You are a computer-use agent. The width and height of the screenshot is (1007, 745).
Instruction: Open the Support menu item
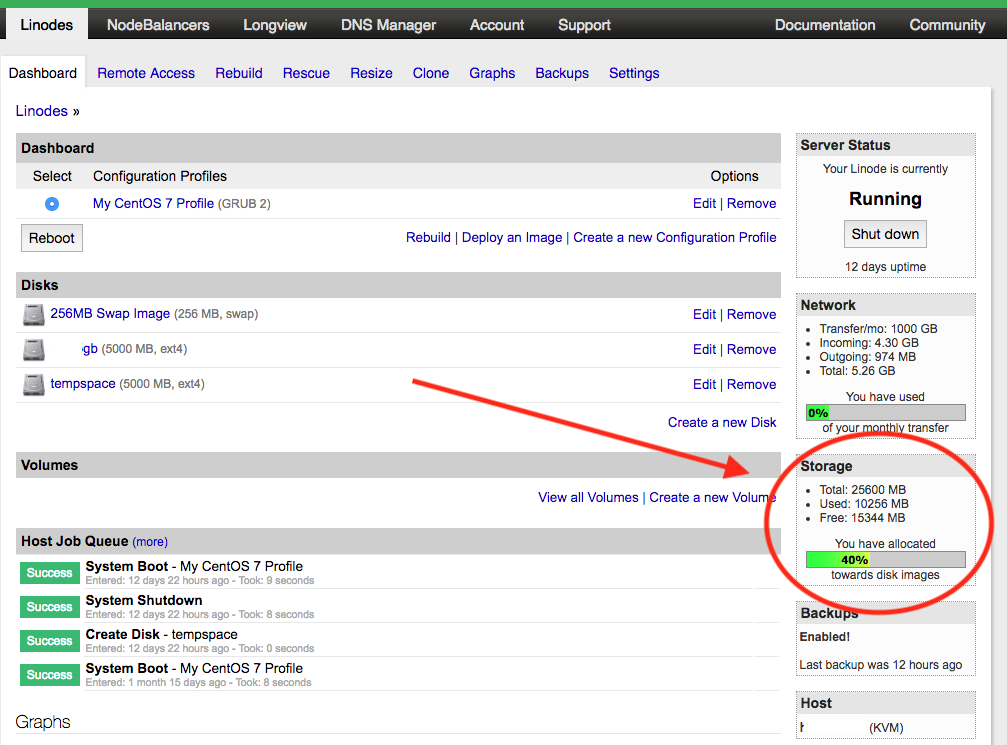click(584, 25)
